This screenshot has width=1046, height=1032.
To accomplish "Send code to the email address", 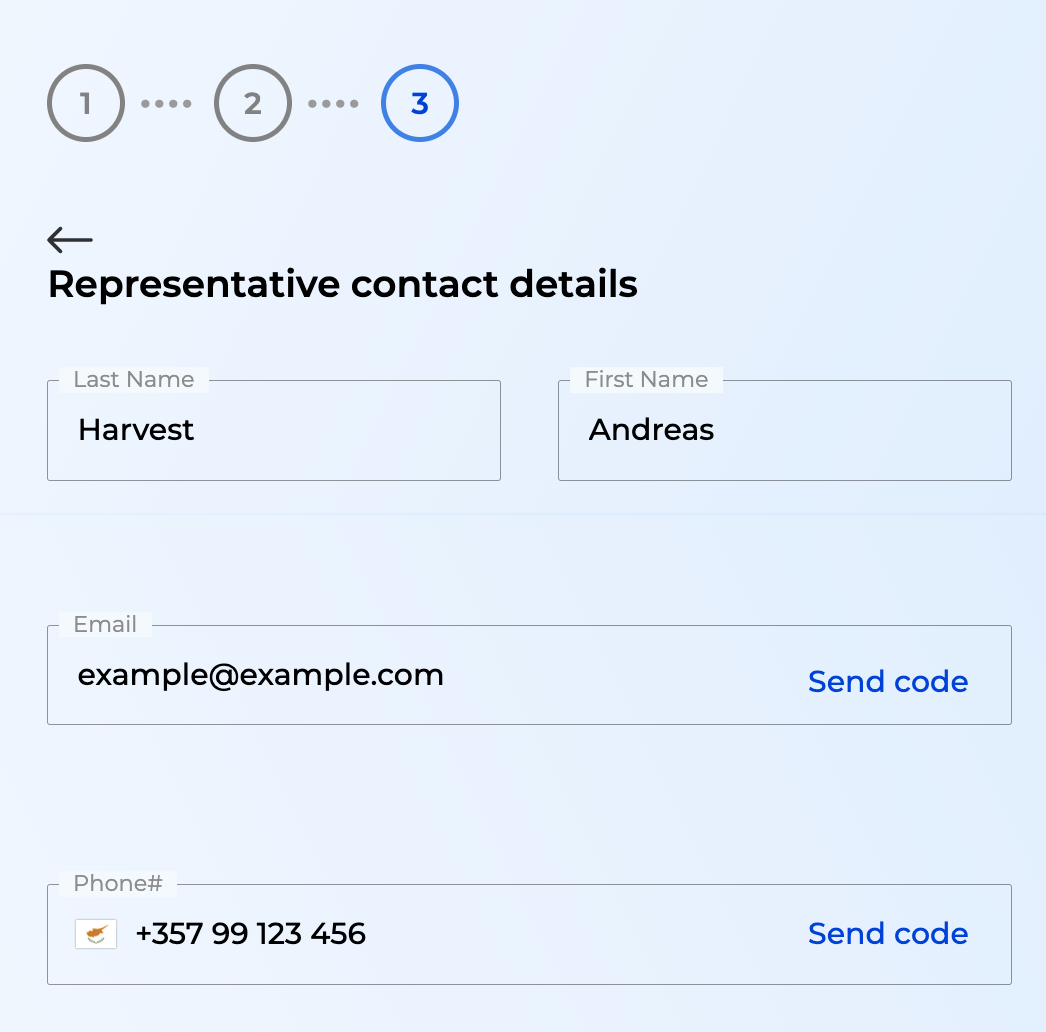I will click(x=888, y=681).
